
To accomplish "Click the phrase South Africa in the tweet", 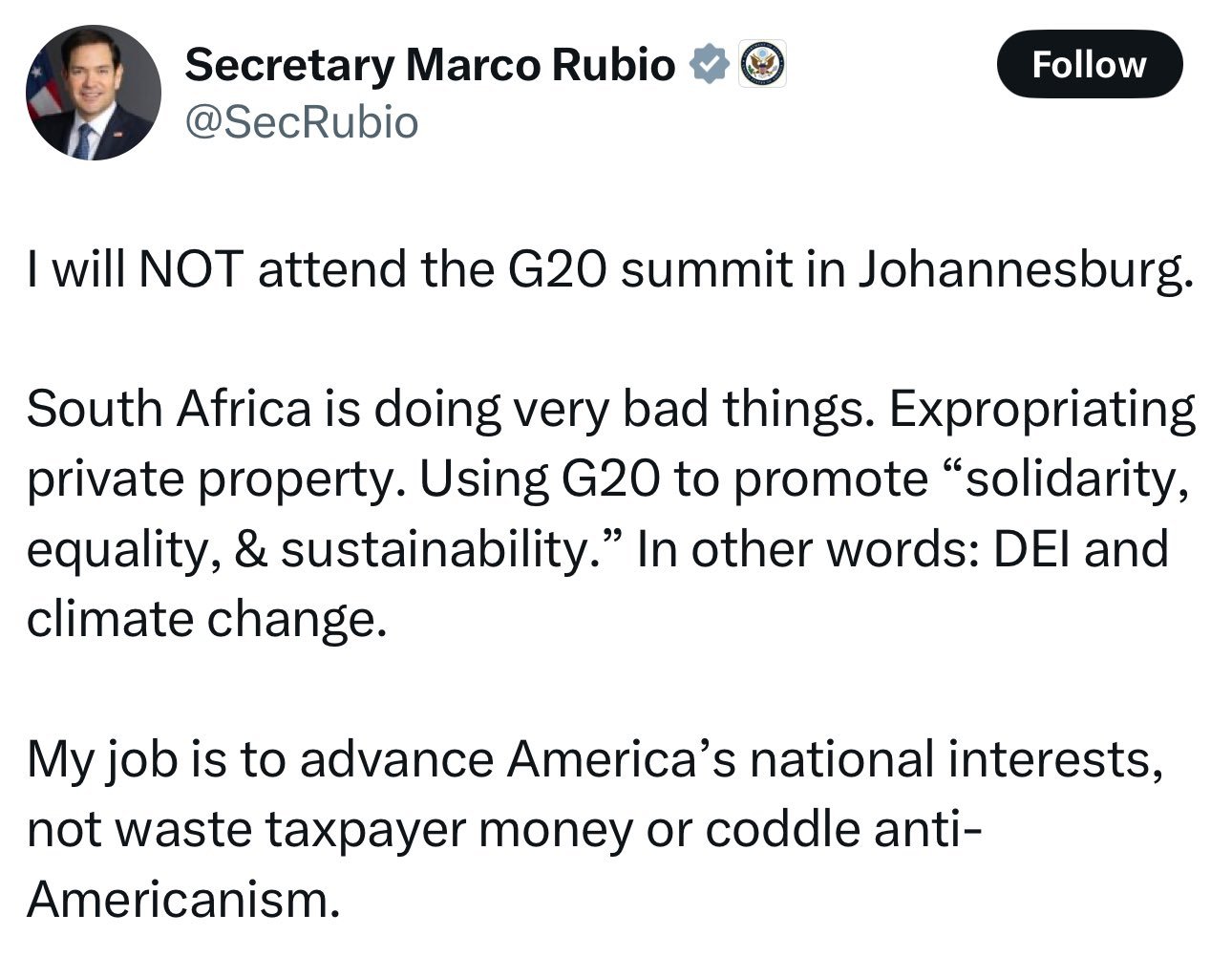I will point(169,410).
